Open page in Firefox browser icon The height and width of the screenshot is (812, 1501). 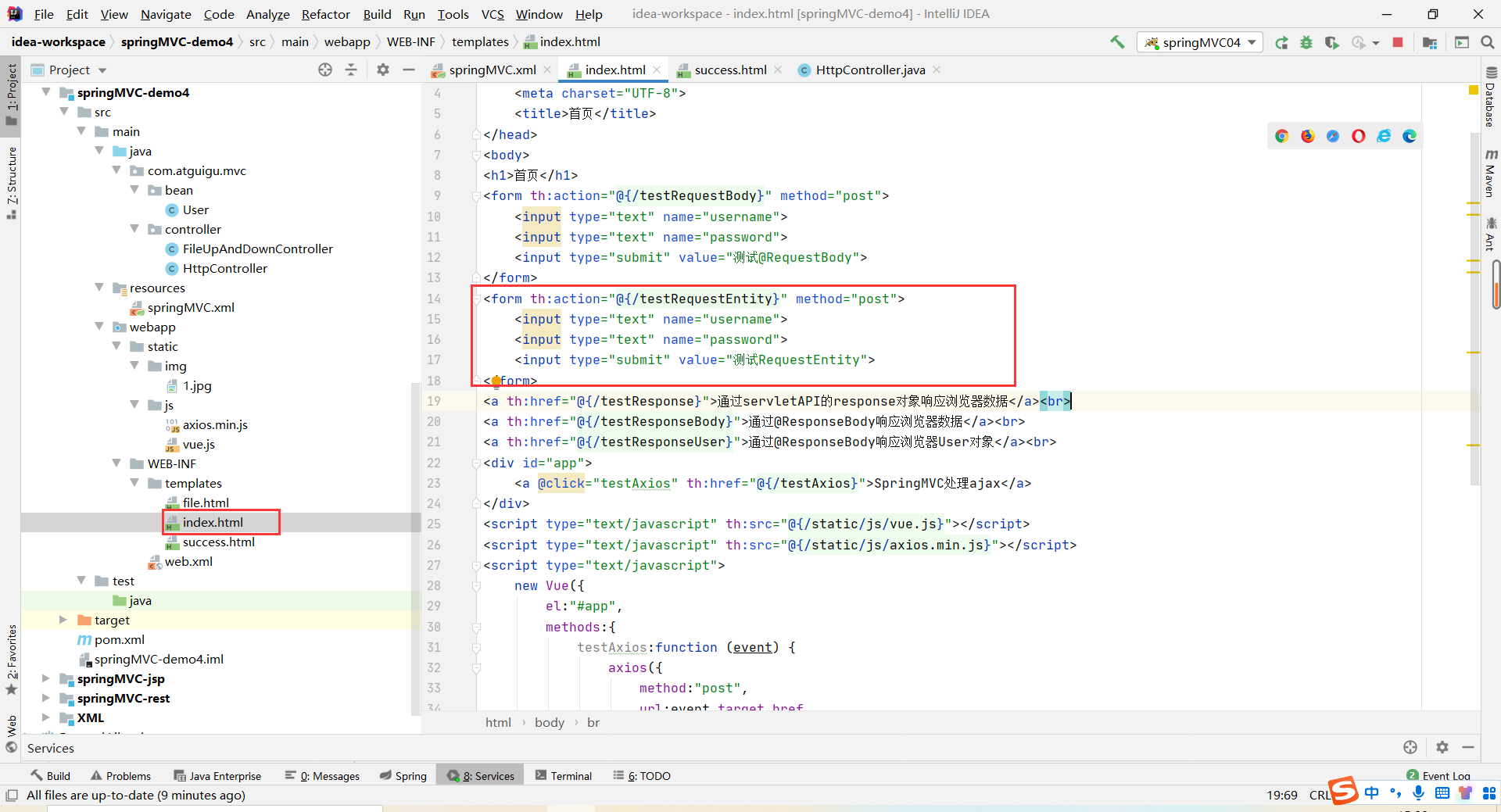click(x=1308, y=136)
